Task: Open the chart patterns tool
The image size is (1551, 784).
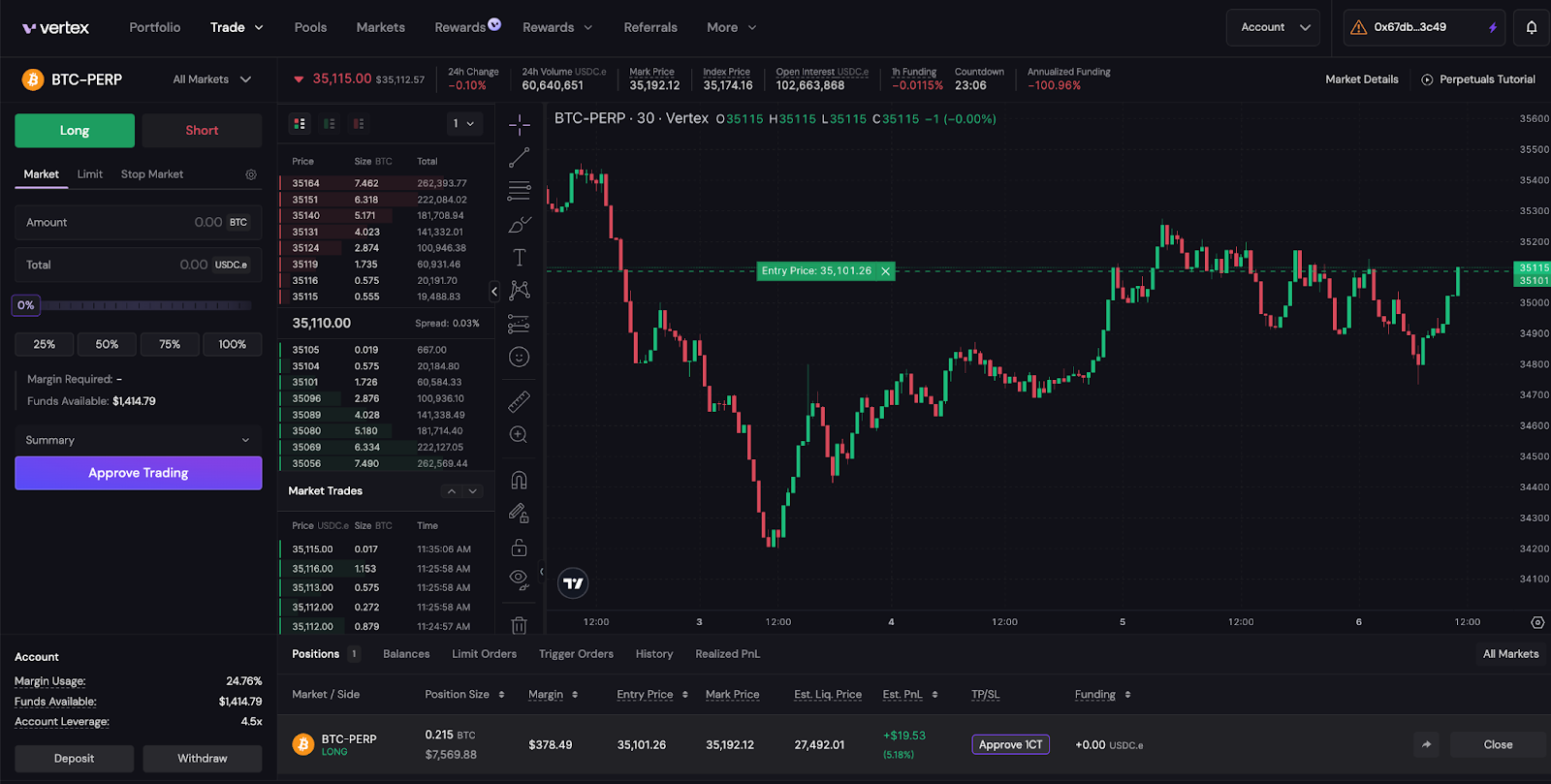Action: pyautogui.click(x=520, y=290)
